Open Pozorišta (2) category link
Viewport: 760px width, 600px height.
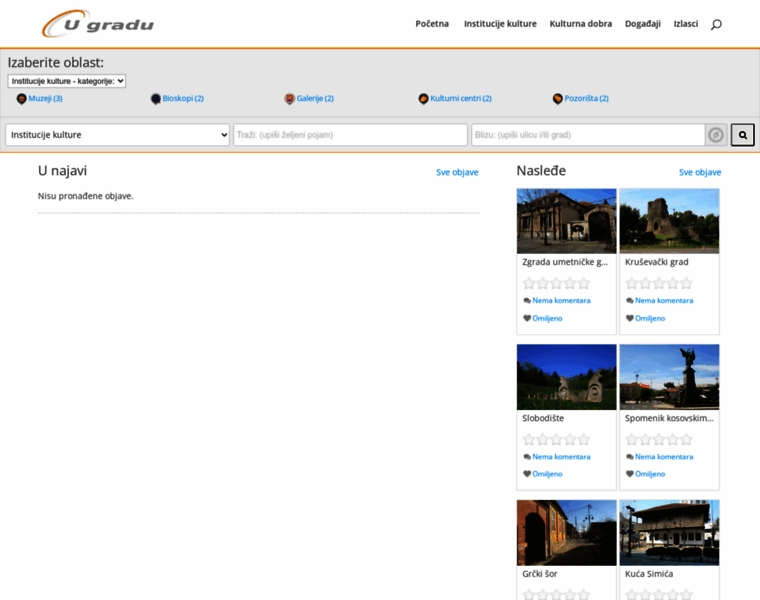tap(586, 98)
